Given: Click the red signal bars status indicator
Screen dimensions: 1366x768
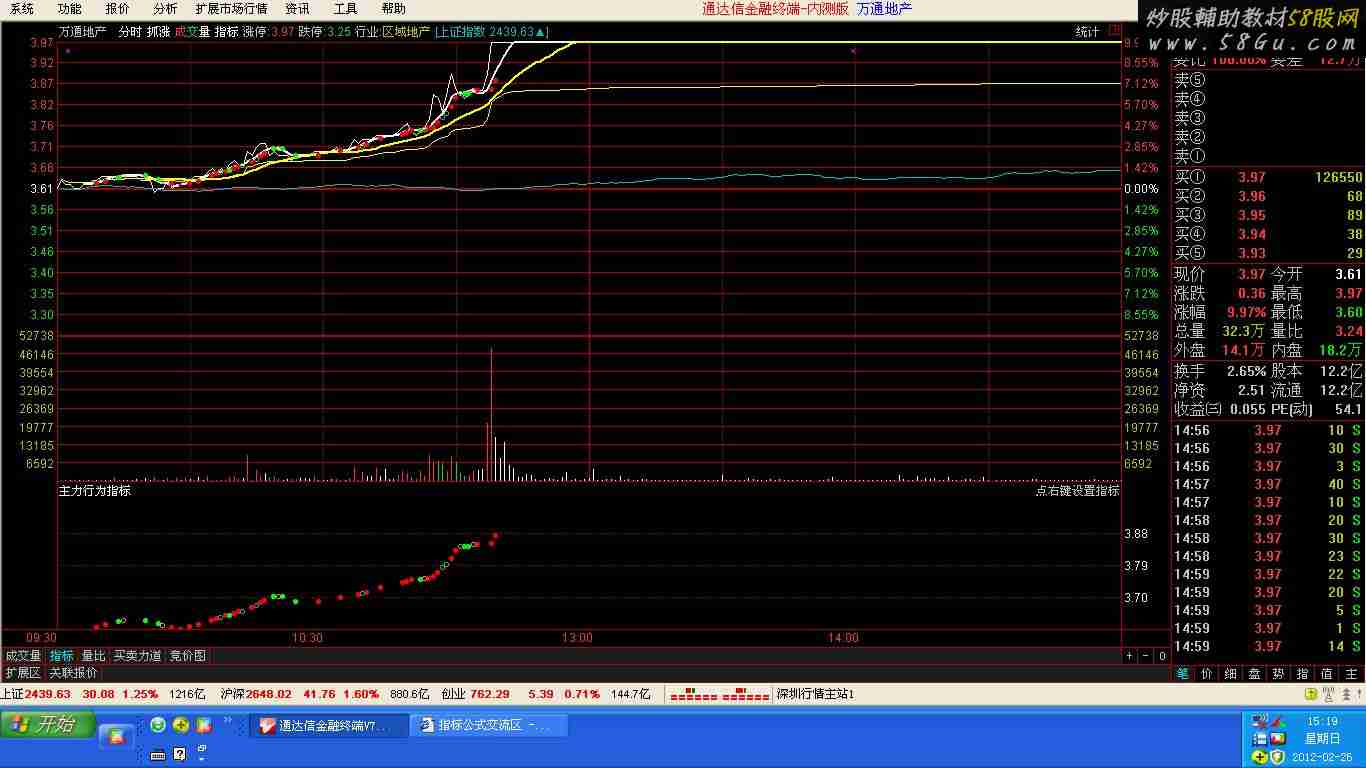Looking at the screenshot, I should [x=719, y=694].
